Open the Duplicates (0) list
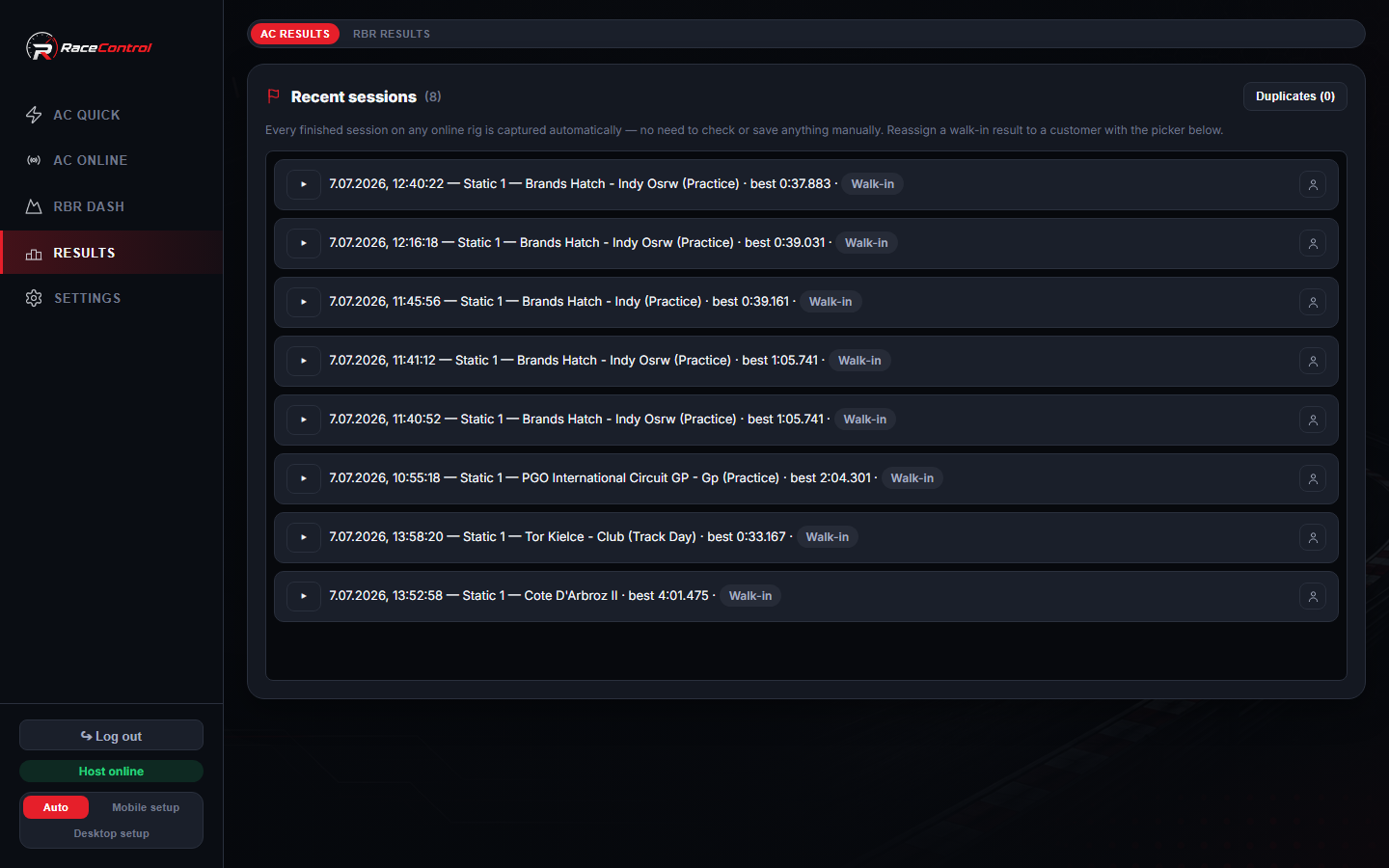1389x868 pixels. click(1295, 96)
